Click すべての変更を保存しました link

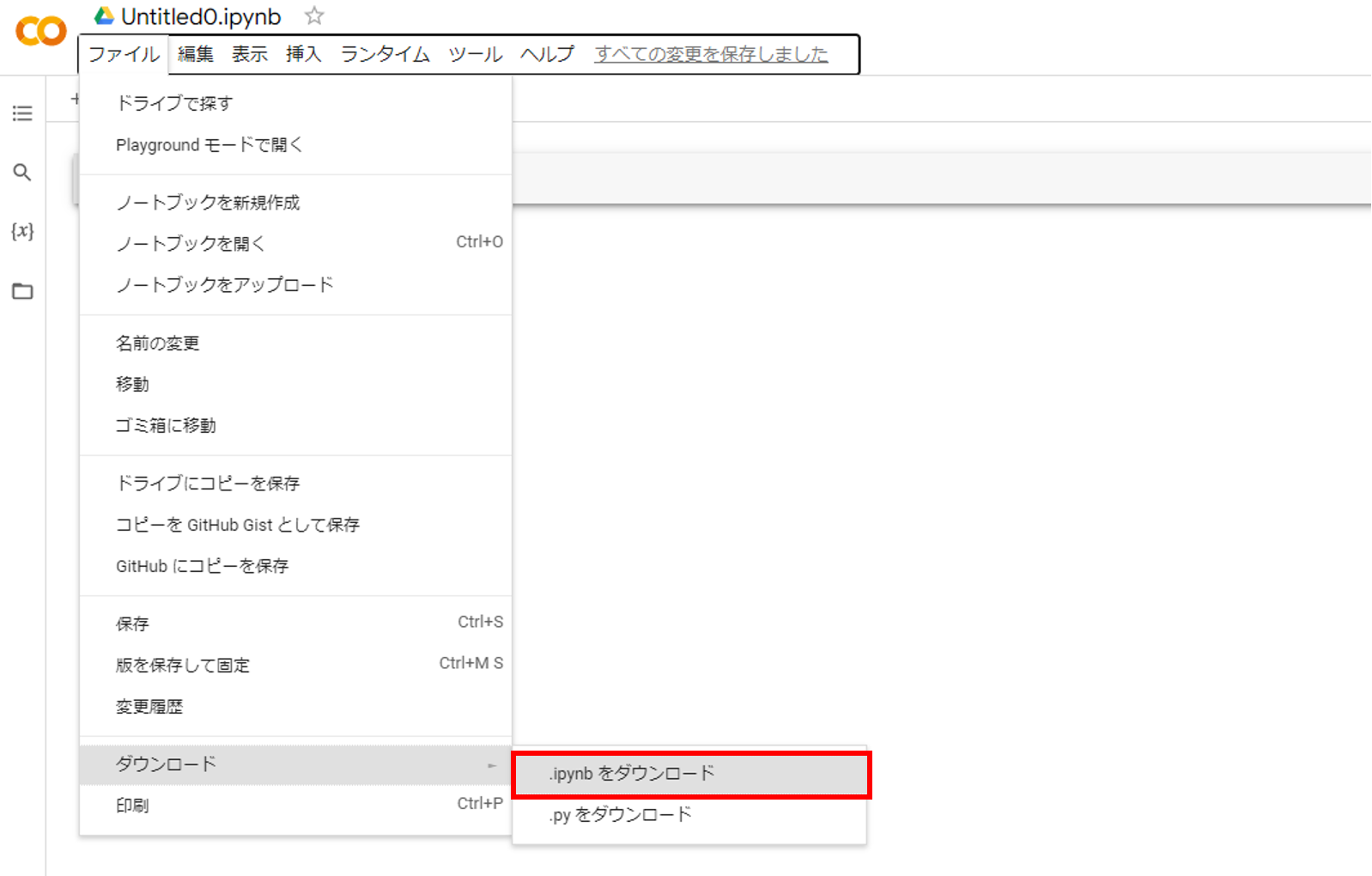click(711, 54)
